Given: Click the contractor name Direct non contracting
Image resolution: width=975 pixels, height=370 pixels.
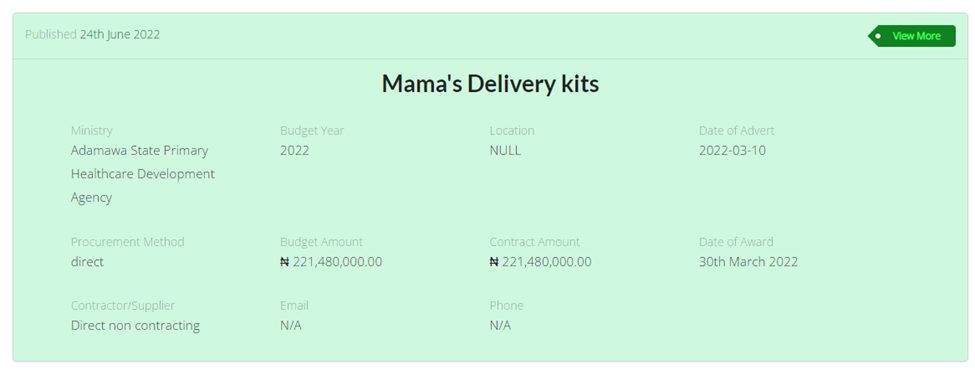Looking at the screenshot, I should [135, 325].
